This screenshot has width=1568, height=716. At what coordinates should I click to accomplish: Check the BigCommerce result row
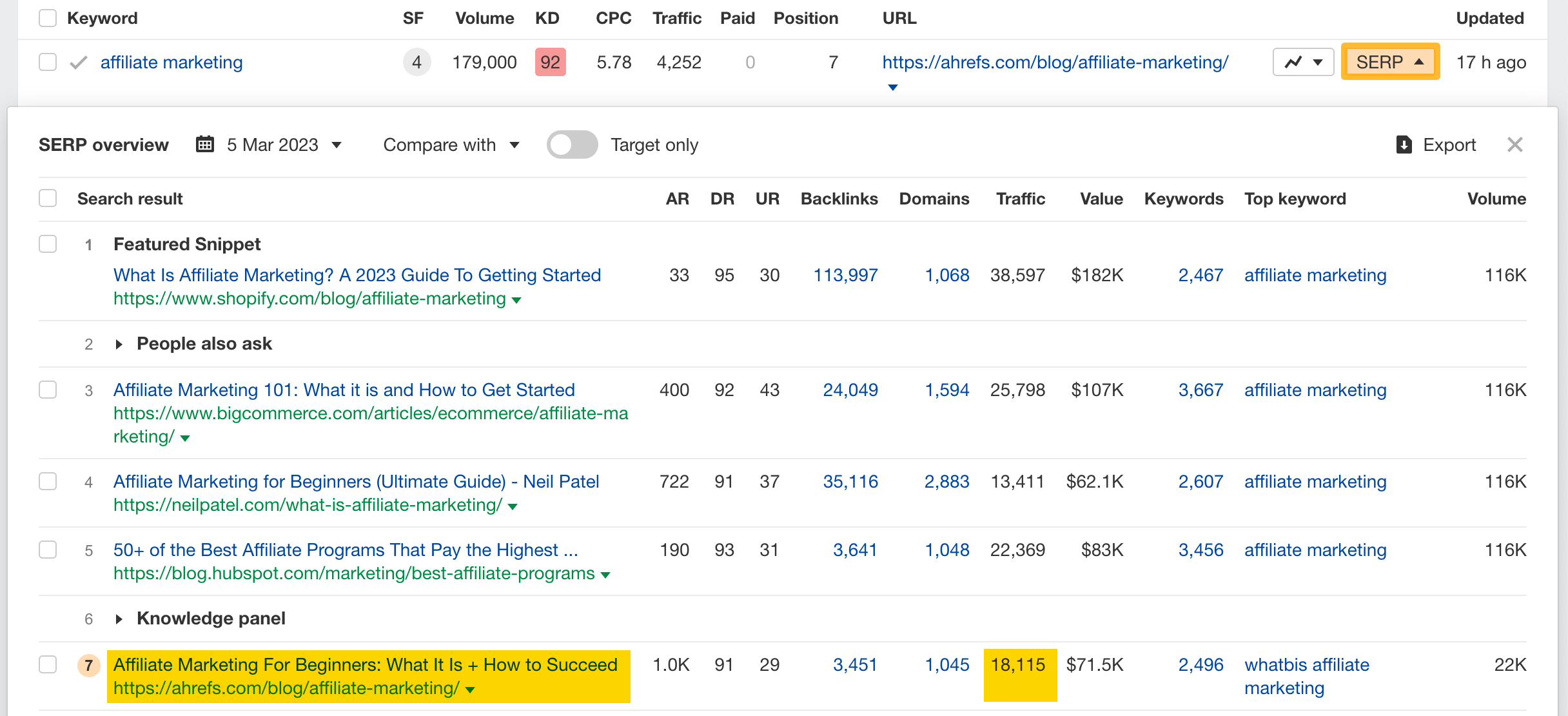pos(48,390)
